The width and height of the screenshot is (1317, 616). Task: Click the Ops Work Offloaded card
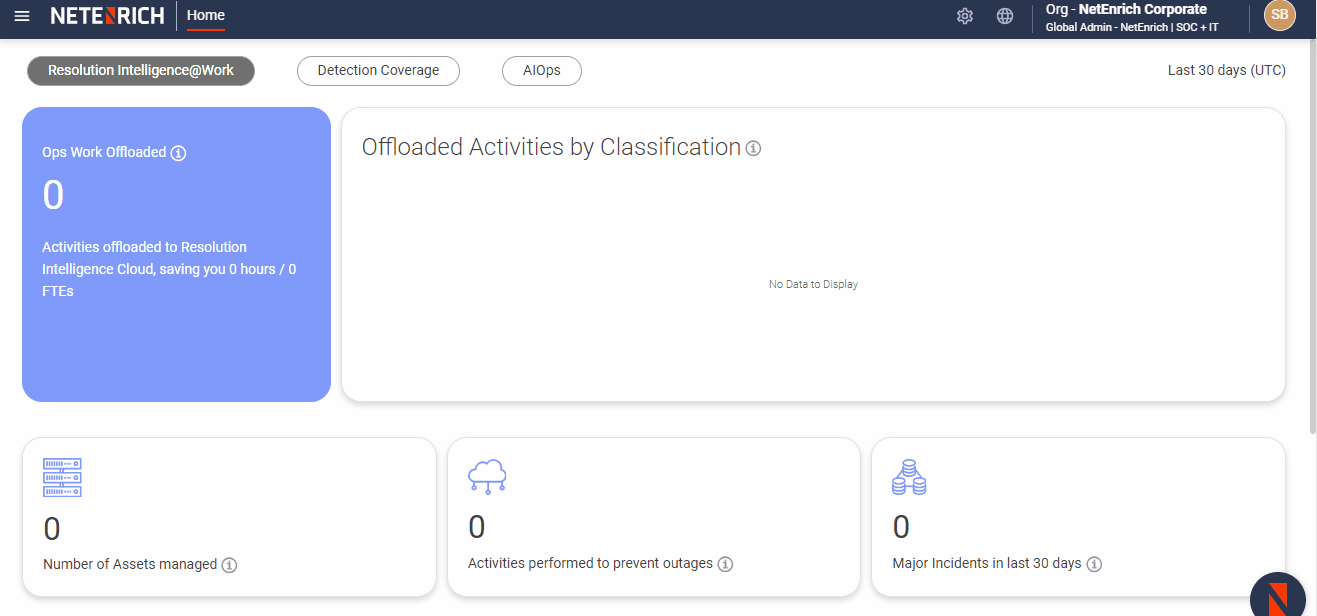coord(176,254)
